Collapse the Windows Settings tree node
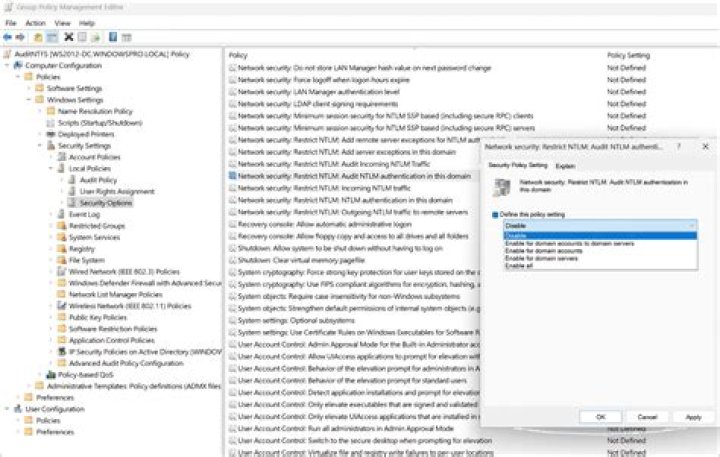This screenshot has height=457, width=720. point(28,100)
